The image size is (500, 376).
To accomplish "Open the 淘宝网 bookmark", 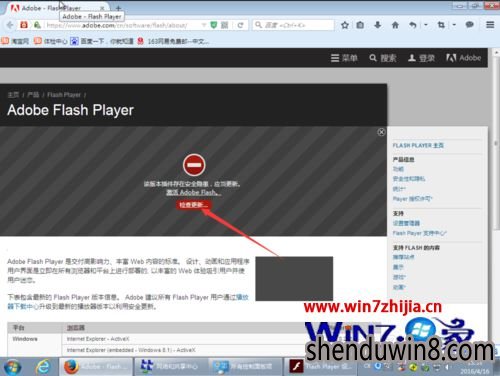I will 15,41.
